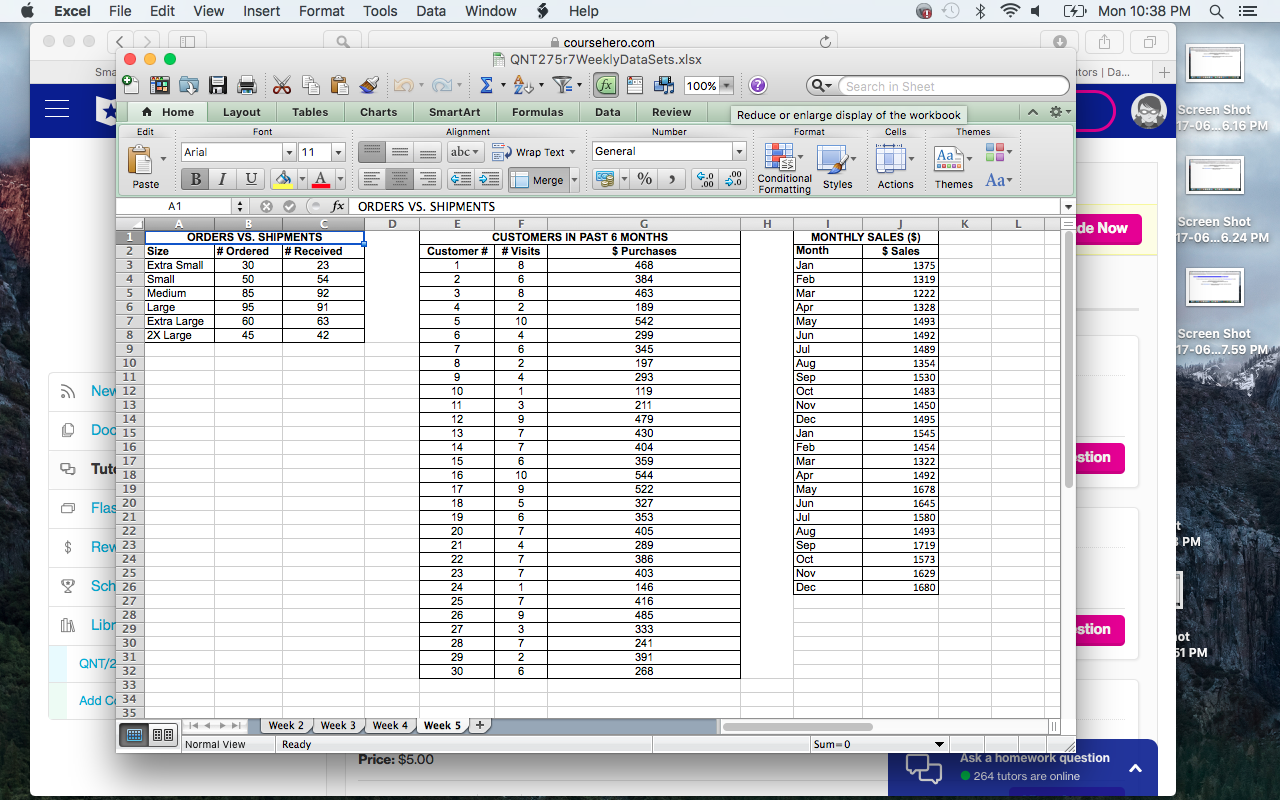Open the Formulas ribbon tab
This screenshot has height=800, width=1280.
point(538,112)
